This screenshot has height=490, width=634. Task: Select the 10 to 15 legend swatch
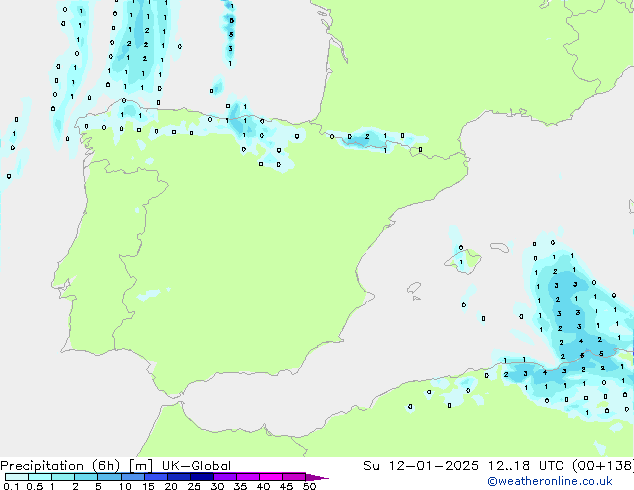133,477
